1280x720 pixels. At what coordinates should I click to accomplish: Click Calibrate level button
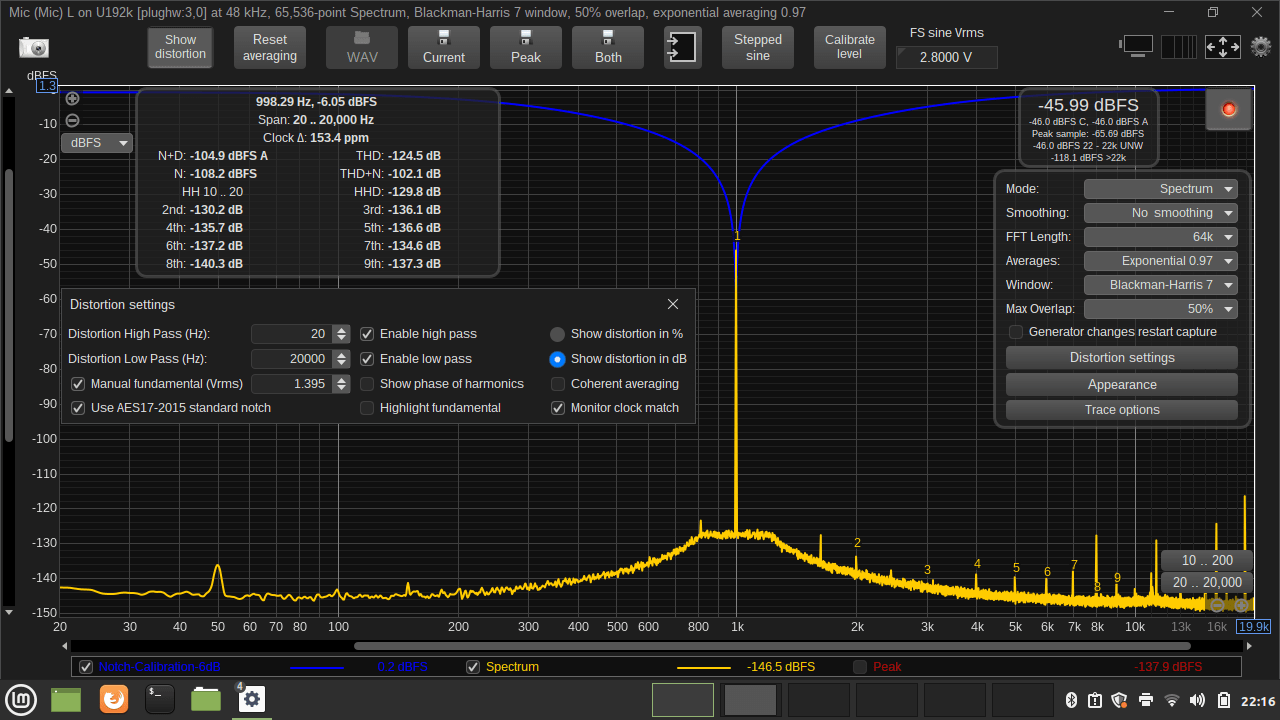coord(850,47)
